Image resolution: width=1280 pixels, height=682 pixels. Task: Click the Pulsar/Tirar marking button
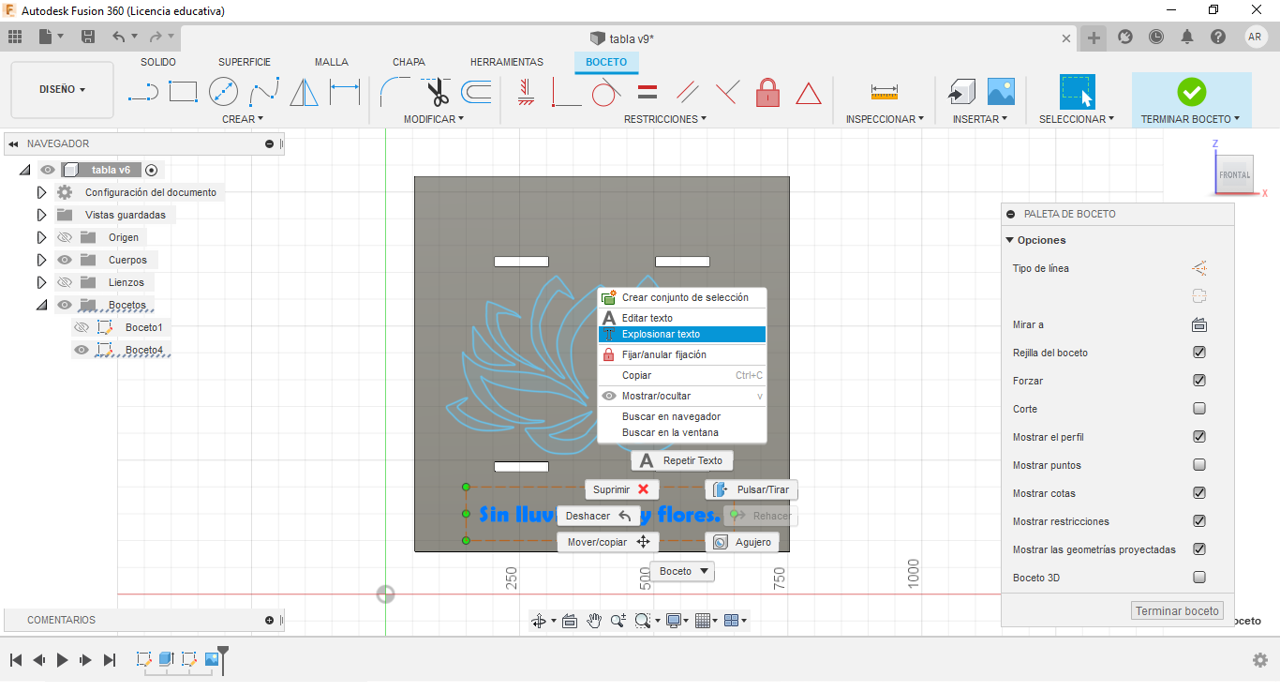pos(752,490)
